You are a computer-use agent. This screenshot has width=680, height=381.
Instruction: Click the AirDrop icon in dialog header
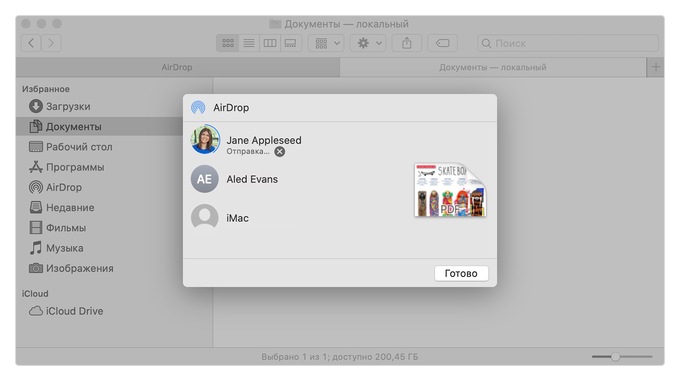pyautogui.click(x=198, y=107)
